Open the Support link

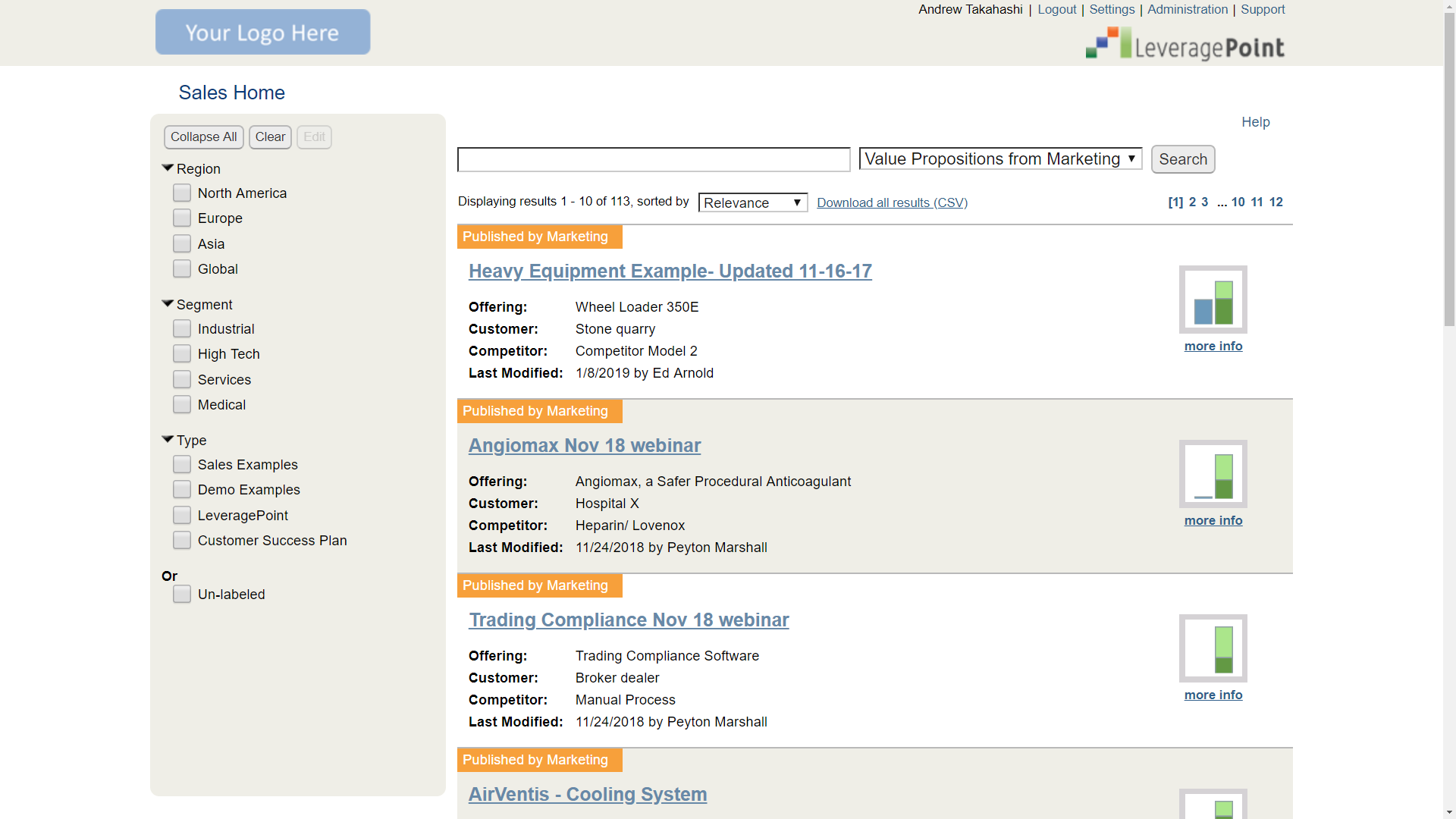click(x=1263, y=9)
